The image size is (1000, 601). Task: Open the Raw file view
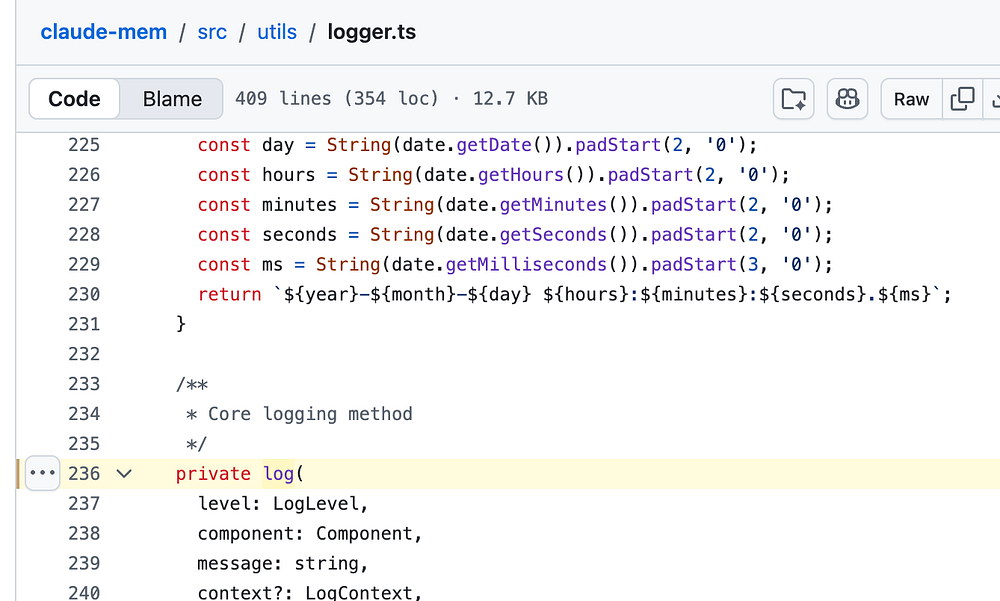point(911,99)
